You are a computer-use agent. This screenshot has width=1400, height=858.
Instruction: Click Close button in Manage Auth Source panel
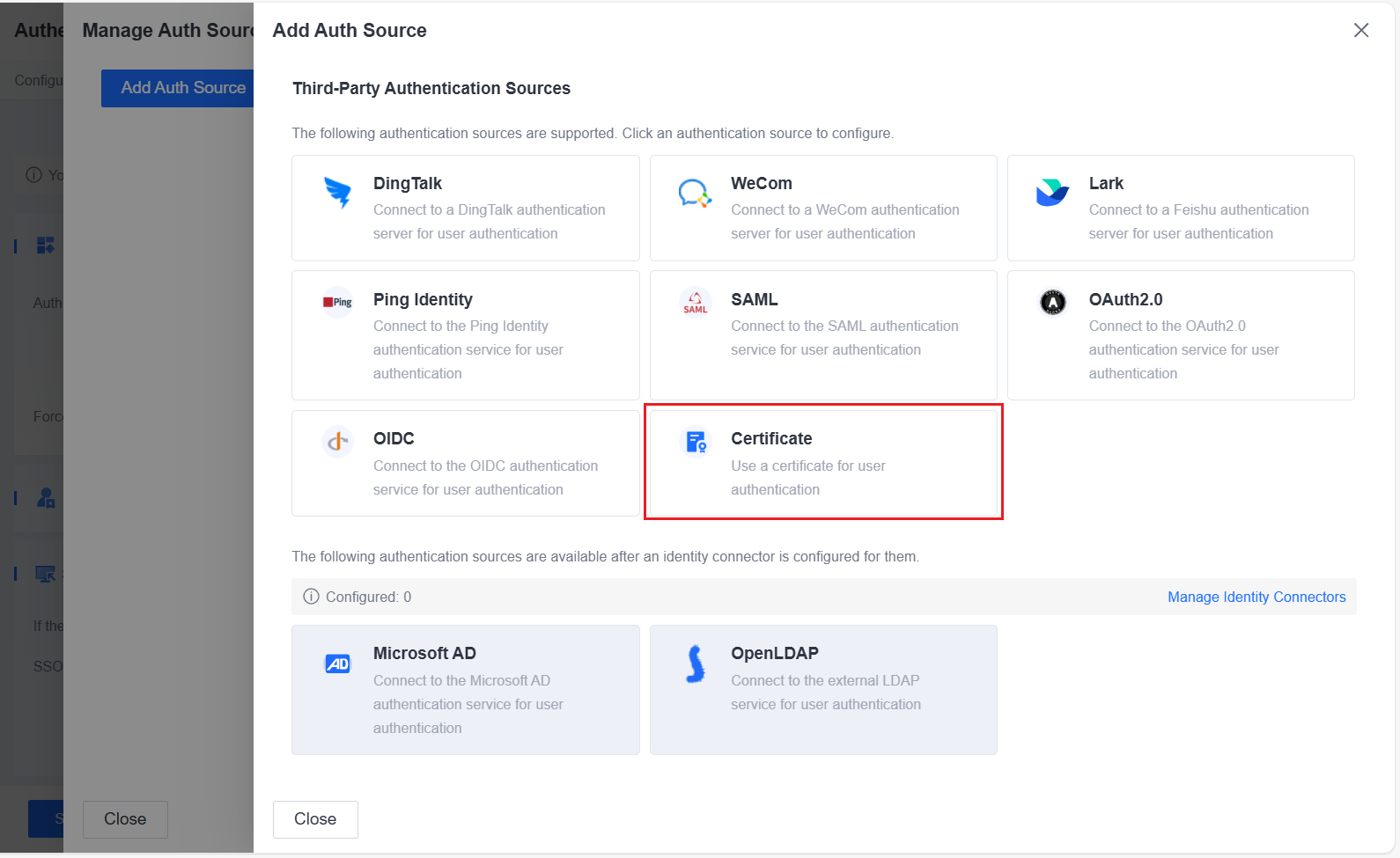(125, 819)
